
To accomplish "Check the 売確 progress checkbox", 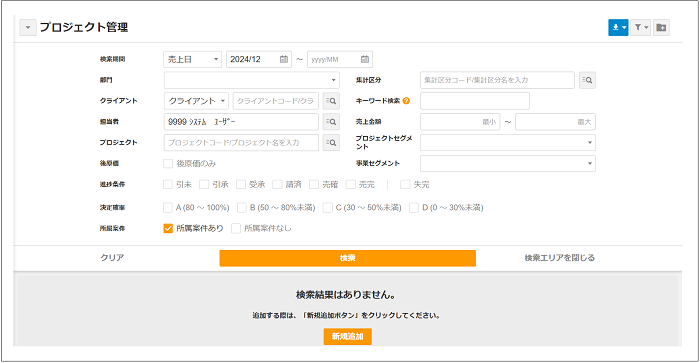I will pyautogui.click(x=314, y=184).
